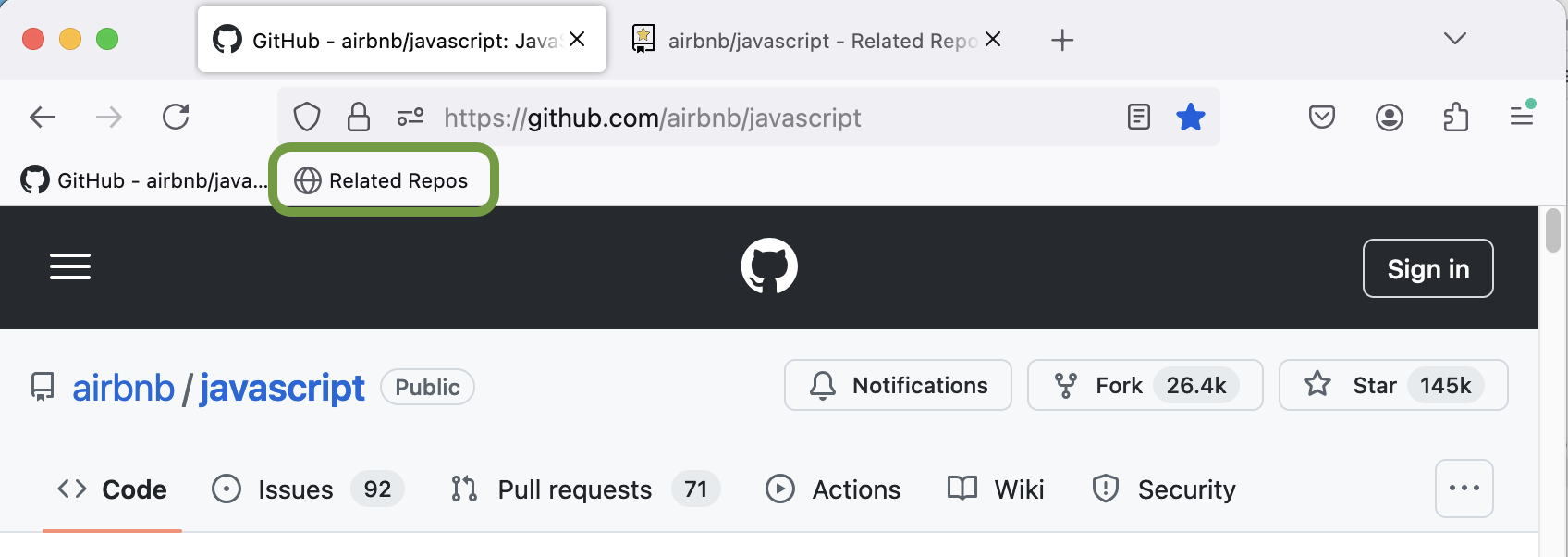This screenshot has width=1568, height=557.
Task: Click the Firefox account avatar icon
Action: (x=1389, y=117)
